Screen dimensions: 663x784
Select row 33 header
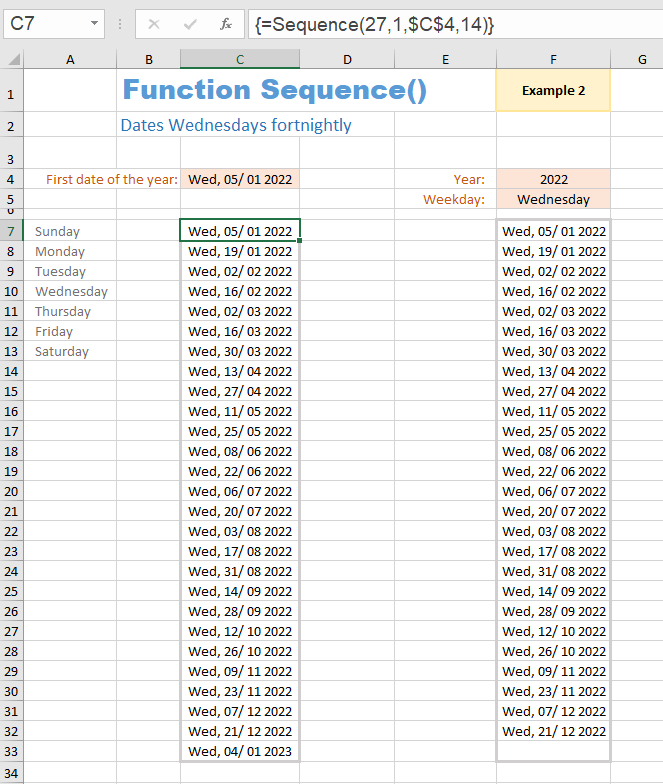(x=11, y=751)
